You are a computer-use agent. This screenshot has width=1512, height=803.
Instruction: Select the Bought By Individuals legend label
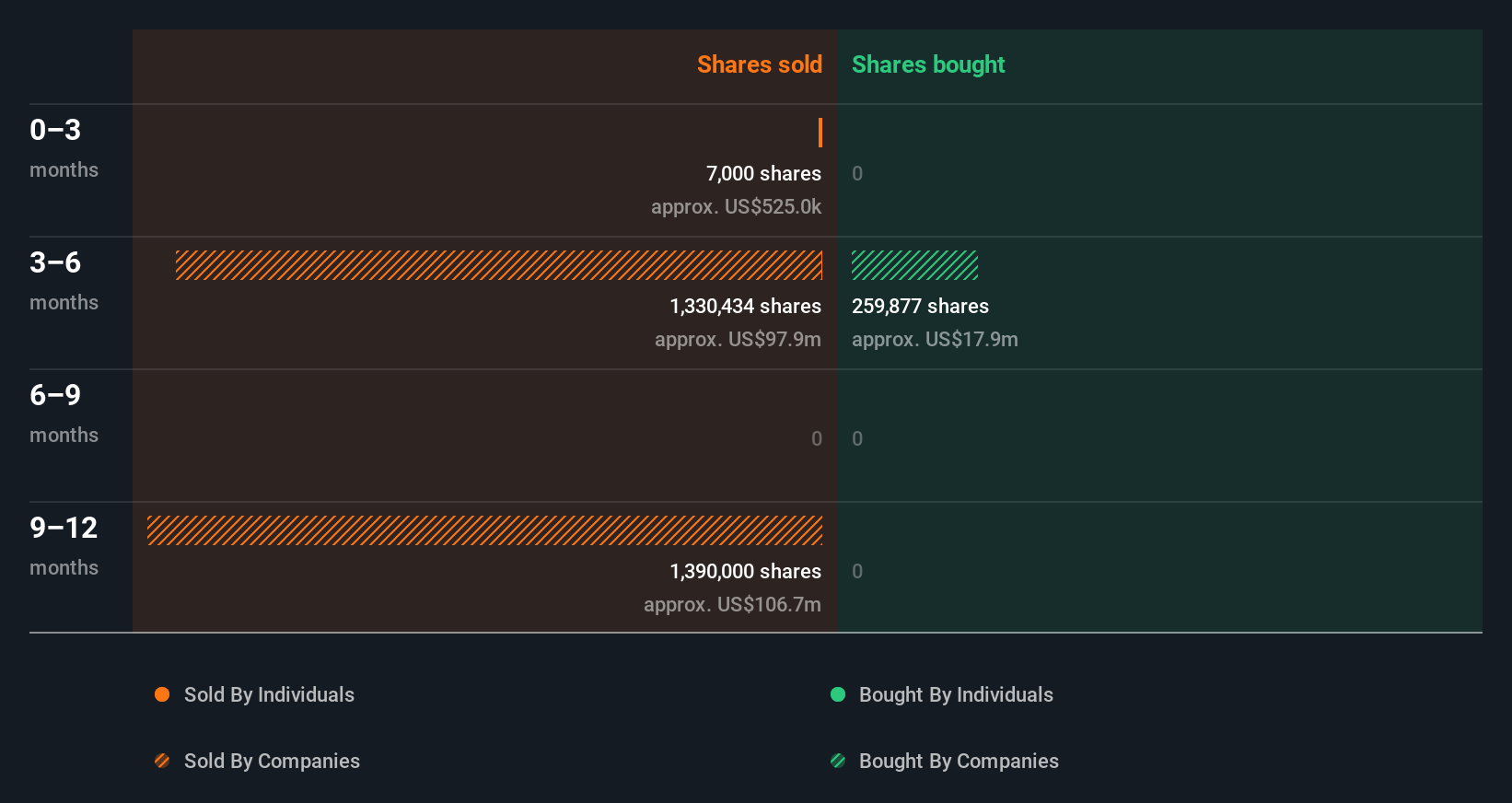pyautogui.click(x=956, y=694)
